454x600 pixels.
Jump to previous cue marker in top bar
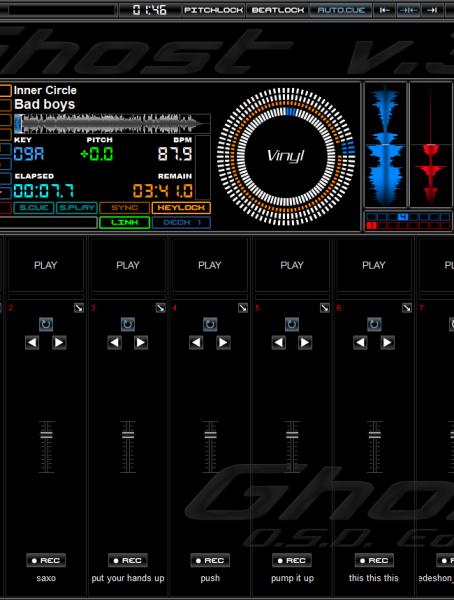pos(385,10)
